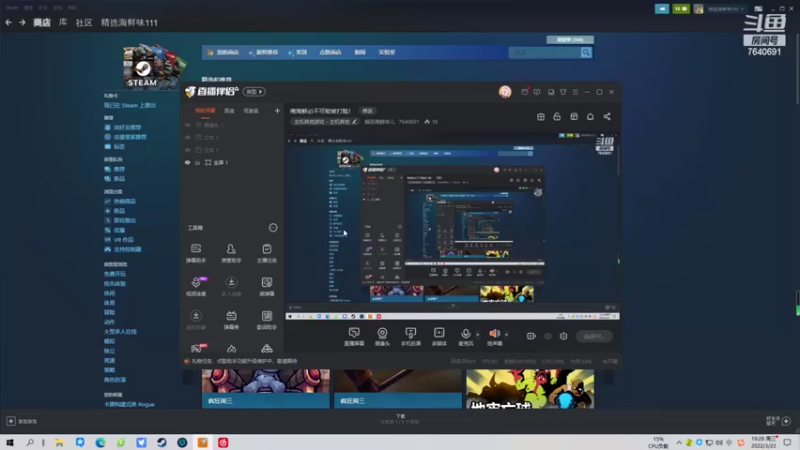Open the bell notification icon in stream header
Screen dimensions: 800x450
tap(590, 117)
